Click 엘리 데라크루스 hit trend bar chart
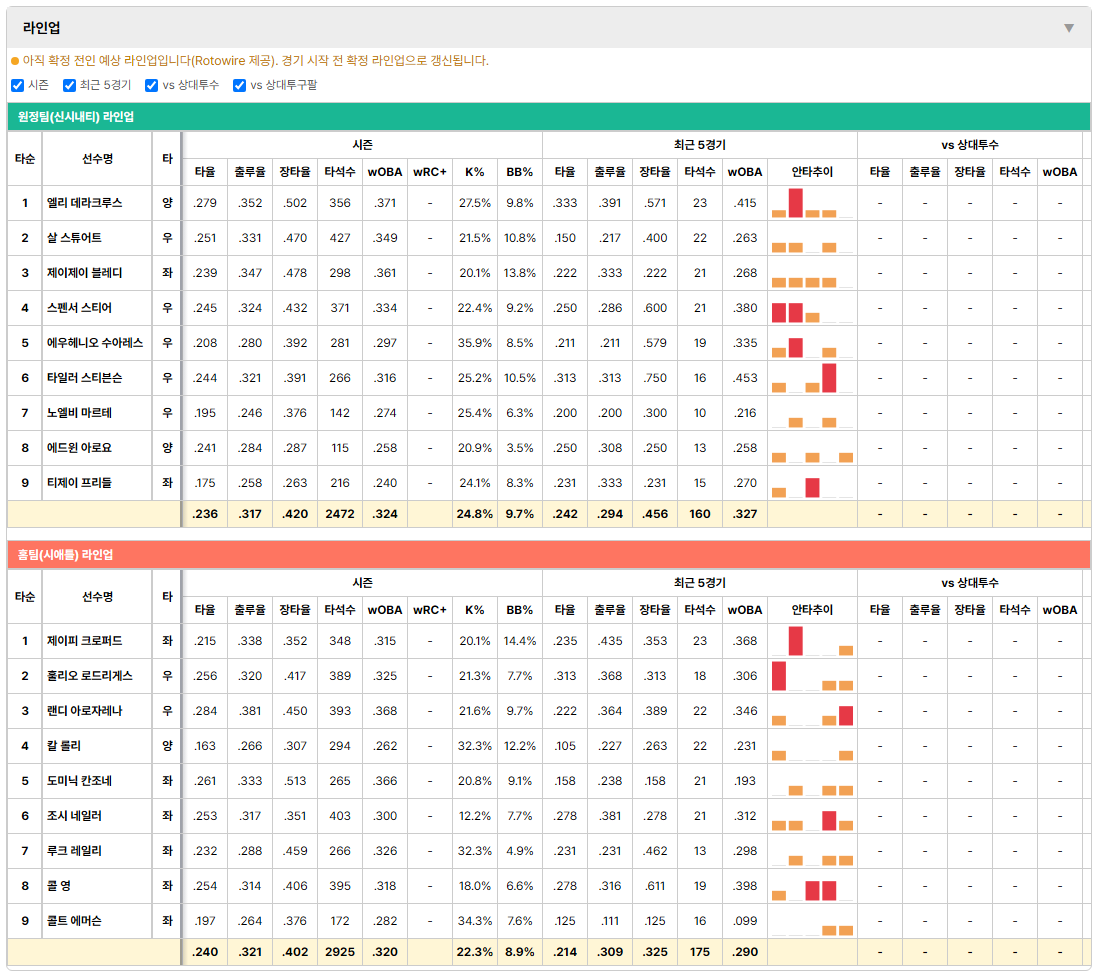 click(812, 203)
